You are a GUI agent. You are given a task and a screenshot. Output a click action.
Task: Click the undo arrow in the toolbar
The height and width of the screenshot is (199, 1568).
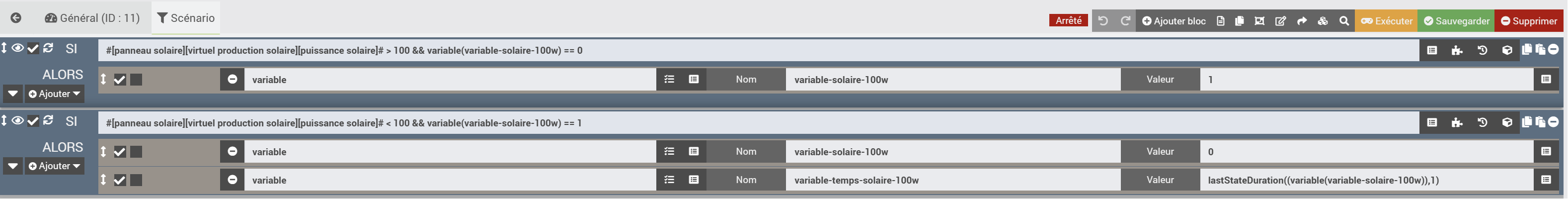click(x=1102, y=21)
